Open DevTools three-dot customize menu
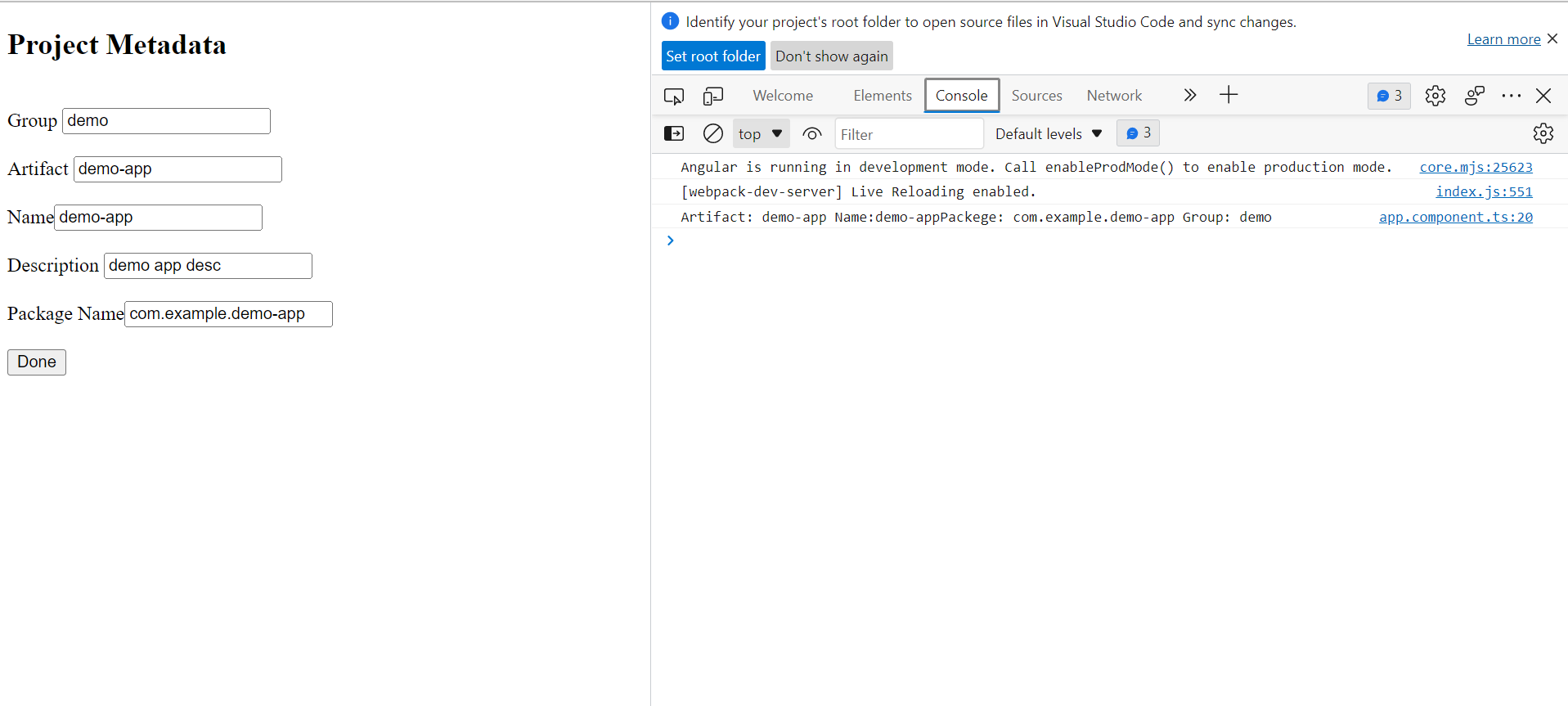Screen dimensions: 1568x706 click(x=1511, y=96)
